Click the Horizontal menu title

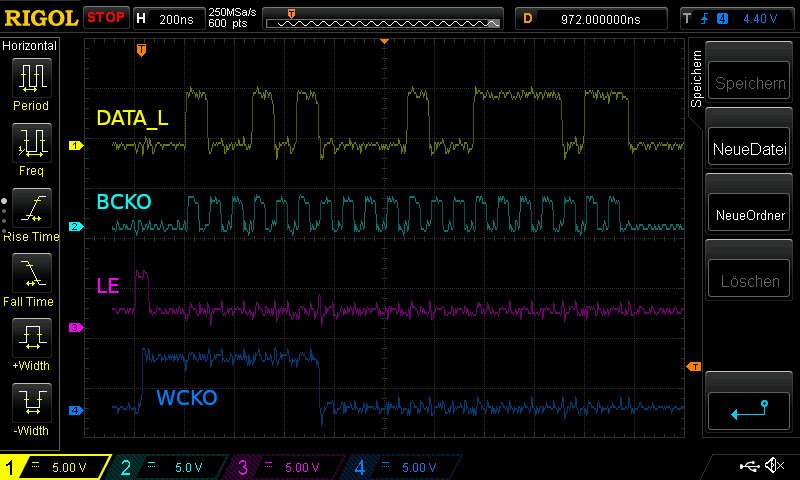pyautogui.click(x=29, y=45)
